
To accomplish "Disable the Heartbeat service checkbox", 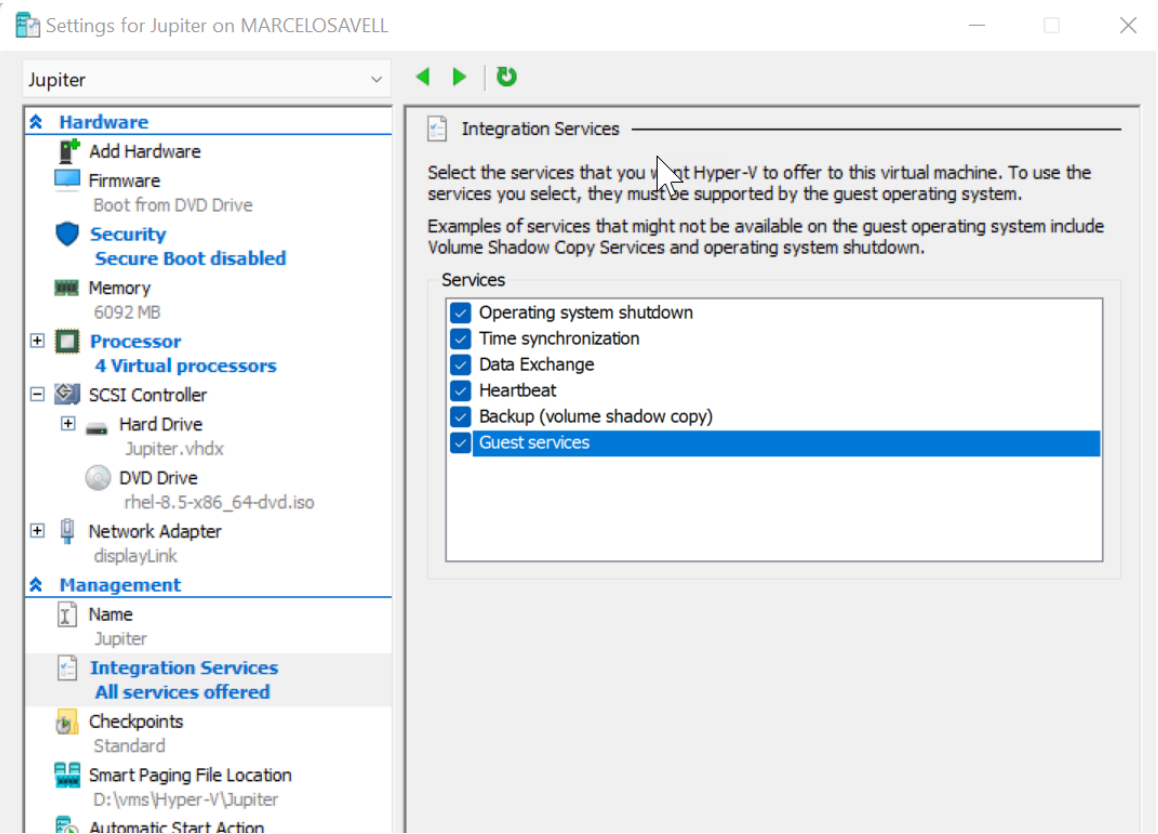I will point(460,391).
